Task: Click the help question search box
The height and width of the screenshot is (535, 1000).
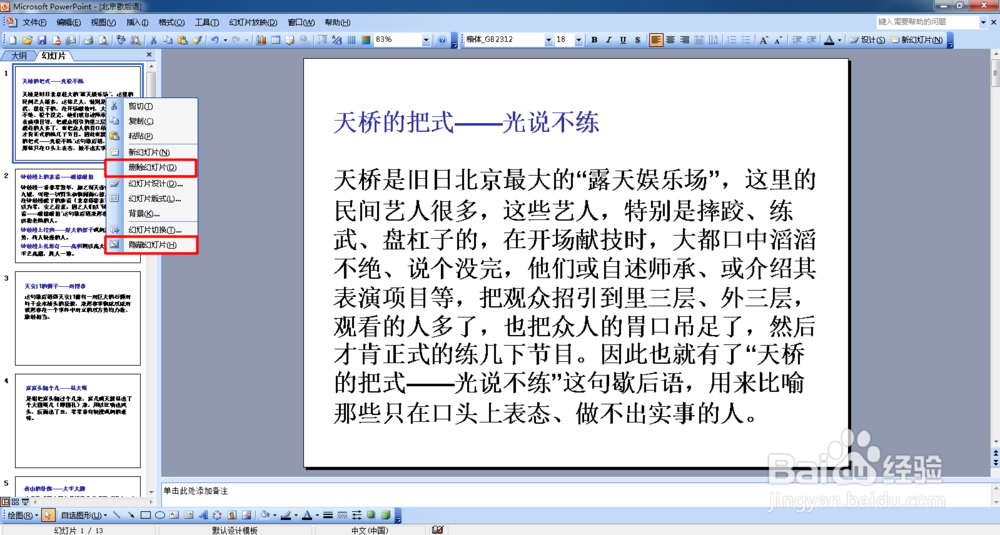Action: point(927,22)
